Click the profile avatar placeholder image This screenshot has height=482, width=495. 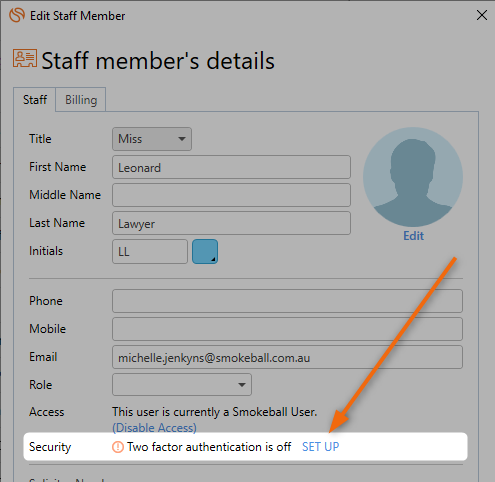[x=413, y=177]
